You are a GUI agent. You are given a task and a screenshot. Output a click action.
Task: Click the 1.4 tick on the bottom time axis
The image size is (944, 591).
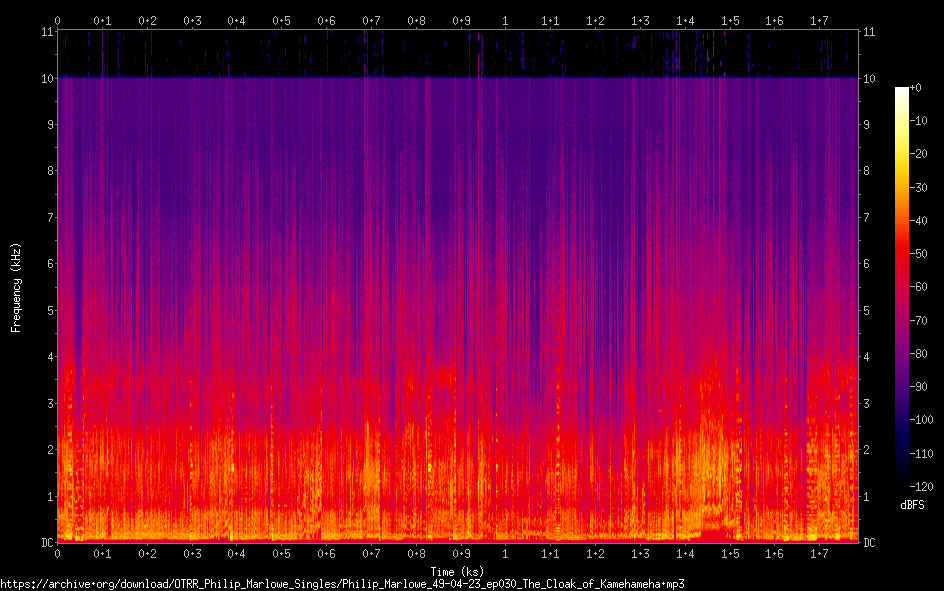pyautogui.click(x=684, y=553)
